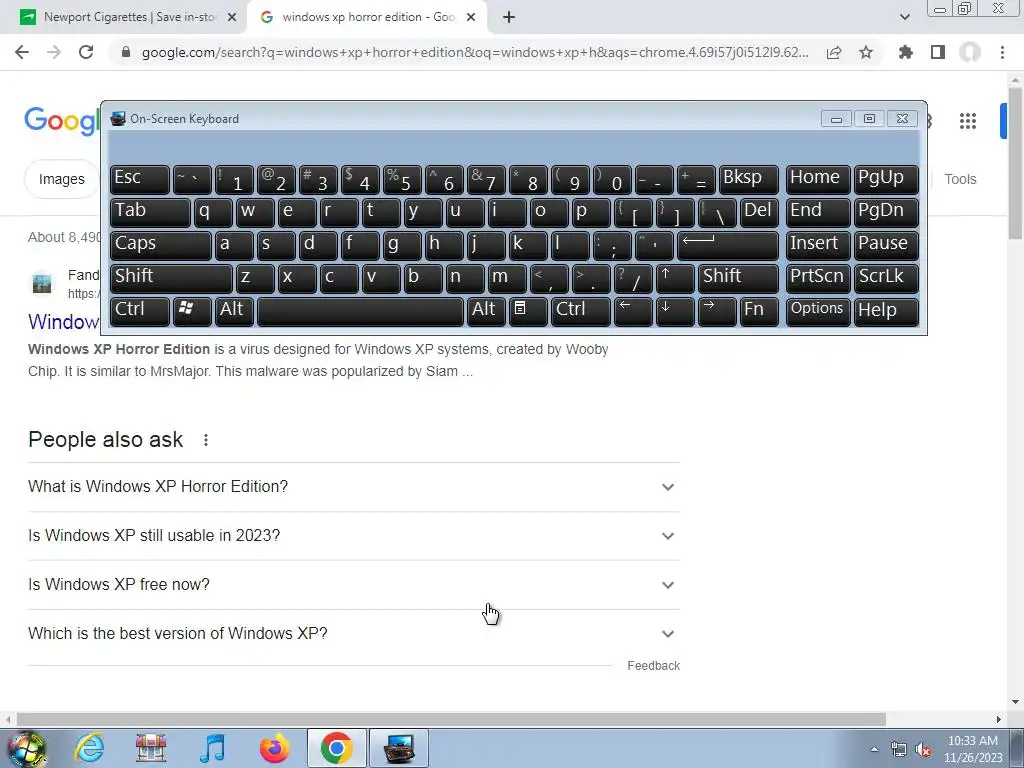Toggle the right Ctrl key
The height and width of the screenshot is (768, 1024).
tap(581, 311)
